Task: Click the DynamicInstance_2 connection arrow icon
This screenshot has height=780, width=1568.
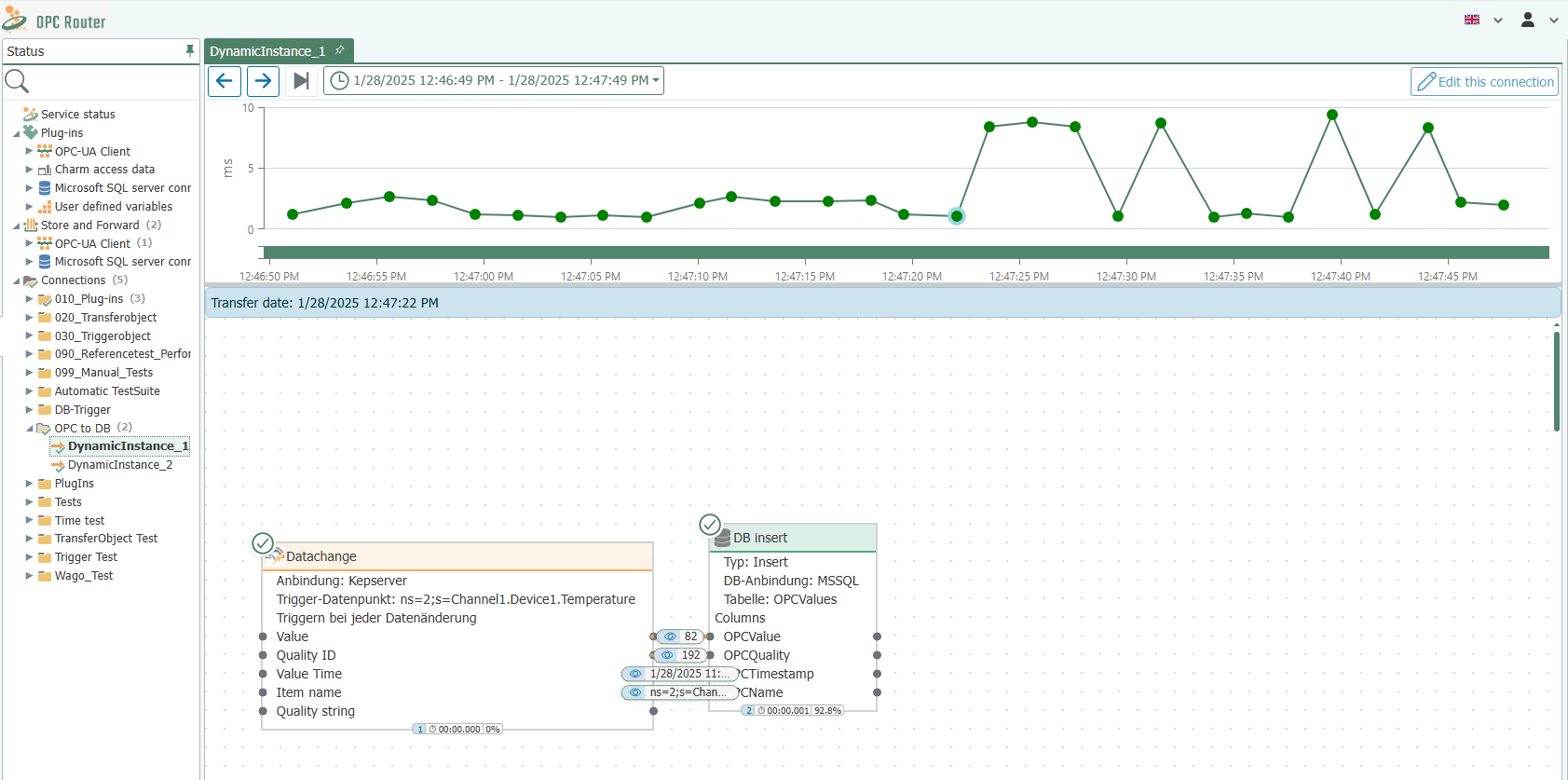Action: [58, 465]
